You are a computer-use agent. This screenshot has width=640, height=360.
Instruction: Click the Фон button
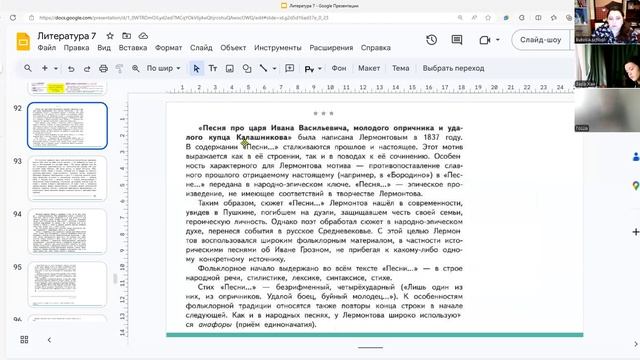339,68
